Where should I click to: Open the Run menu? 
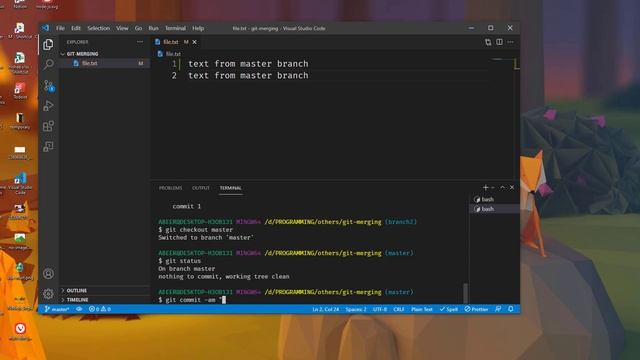tap(153, 28)
